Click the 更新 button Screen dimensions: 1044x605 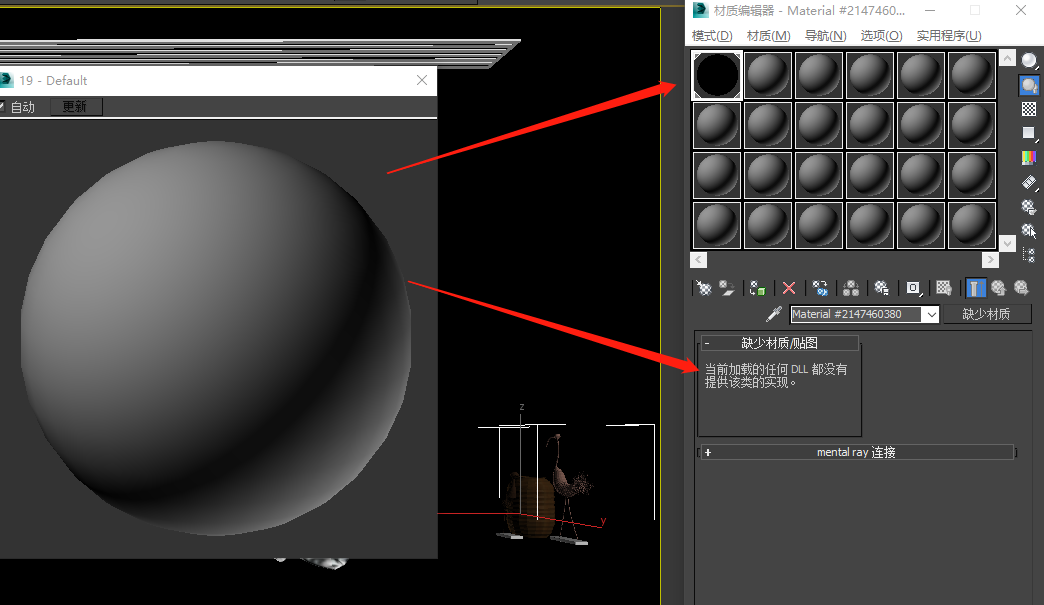coord(75,106)
